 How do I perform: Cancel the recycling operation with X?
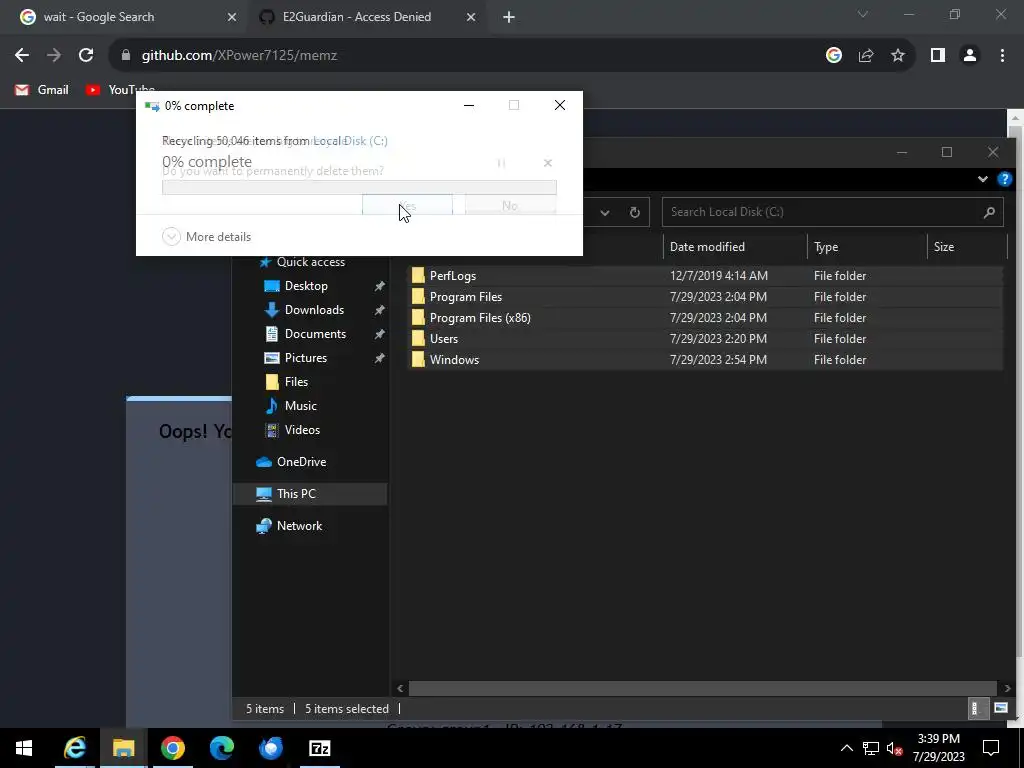(548, 163)
